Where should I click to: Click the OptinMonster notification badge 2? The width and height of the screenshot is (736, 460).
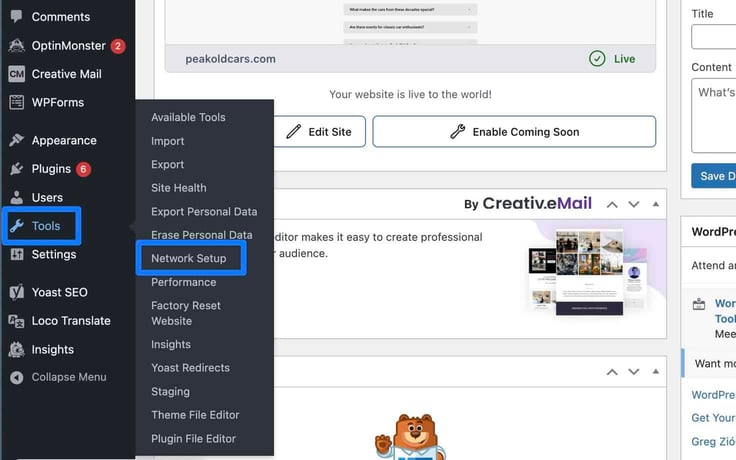118,46
